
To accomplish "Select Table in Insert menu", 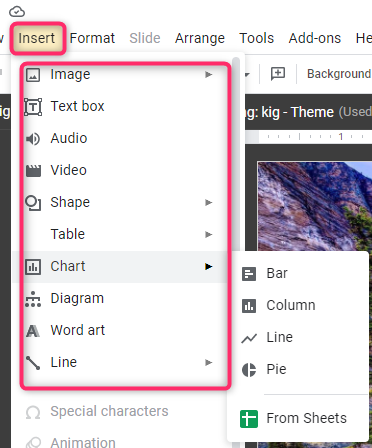I will [67, 234].
